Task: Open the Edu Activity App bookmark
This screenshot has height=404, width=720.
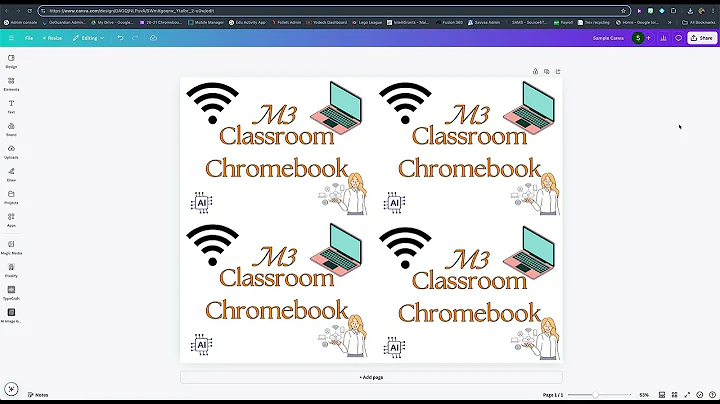Action: pyautogui.click(x=248, y=22)
